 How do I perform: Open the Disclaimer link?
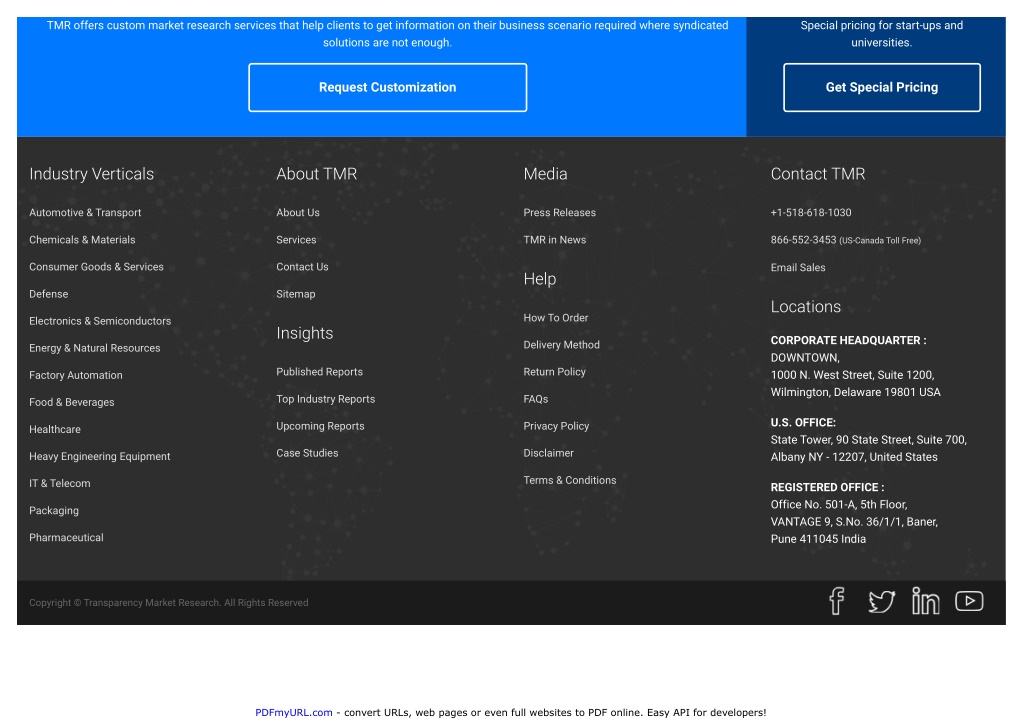pyautogui.click(x=549, y=453)
